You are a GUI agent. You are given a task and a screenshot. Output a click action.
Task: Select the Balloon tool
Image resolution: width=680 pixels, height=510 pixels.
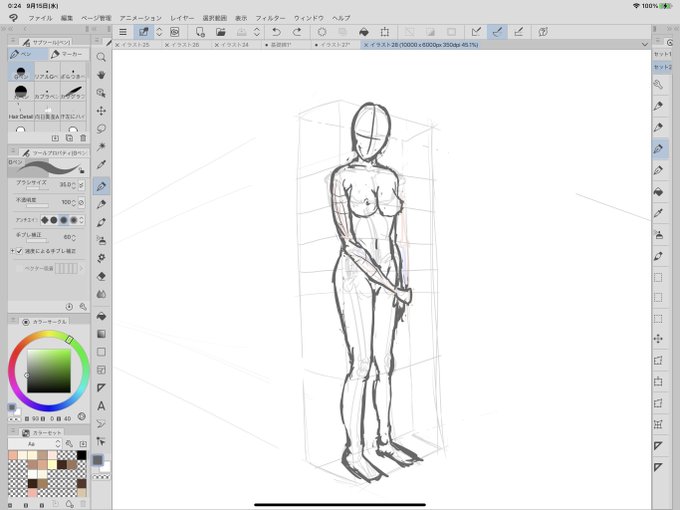(101, 424)
